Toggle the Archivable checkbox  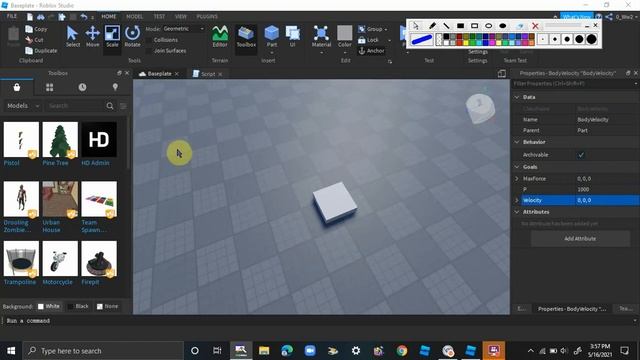(581, 155)
